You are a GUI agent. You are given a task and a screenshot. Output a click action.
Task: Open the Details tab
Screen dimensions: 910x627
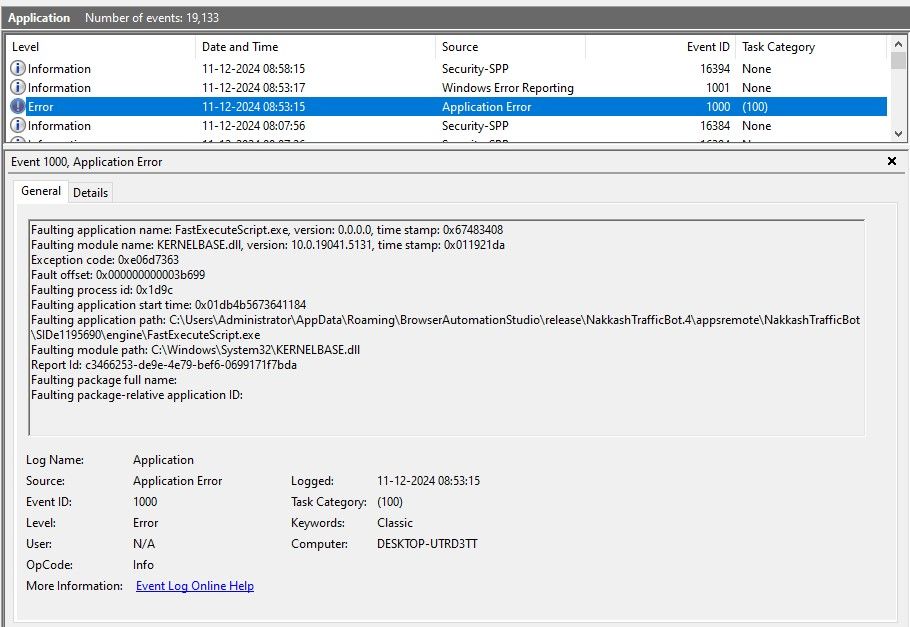[90, 192]
